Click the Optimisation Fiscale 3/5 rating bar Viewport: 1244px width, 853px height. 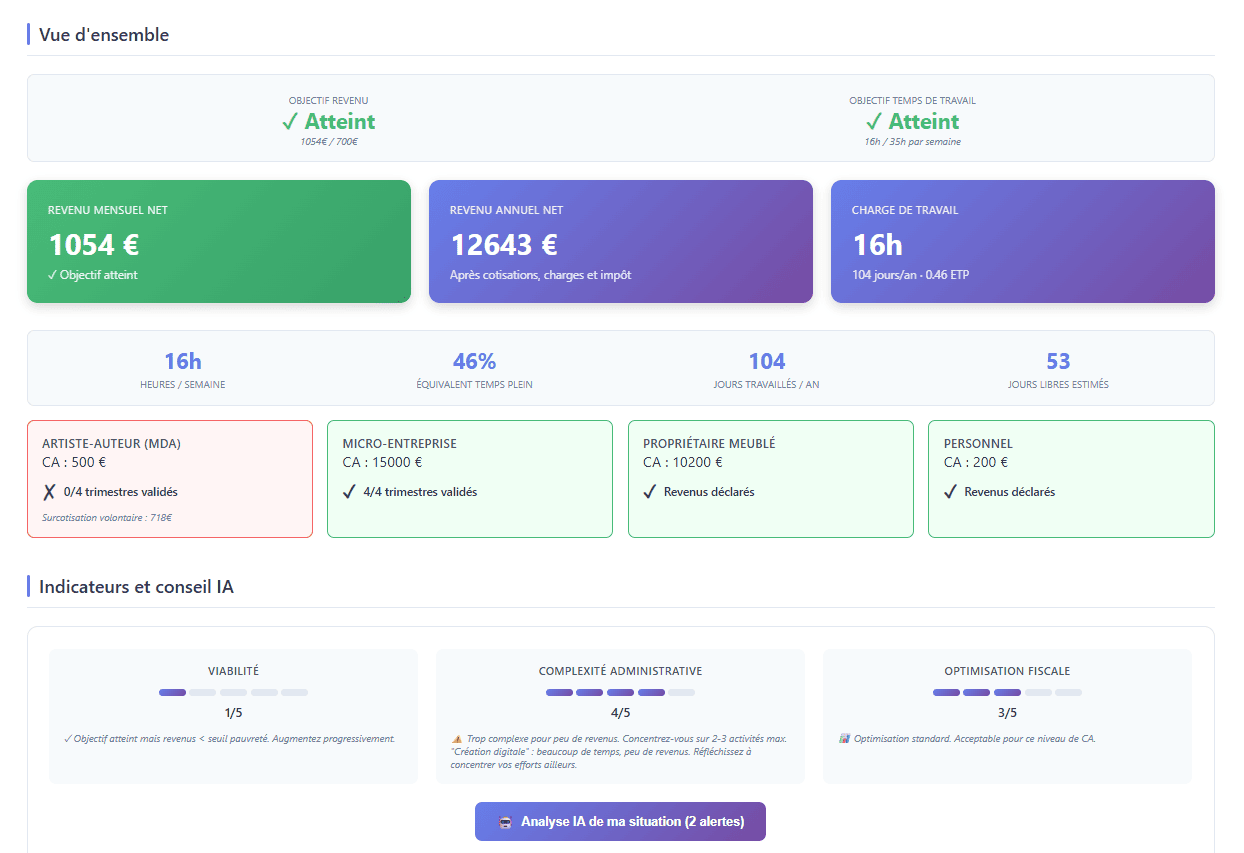point(1007,692)
